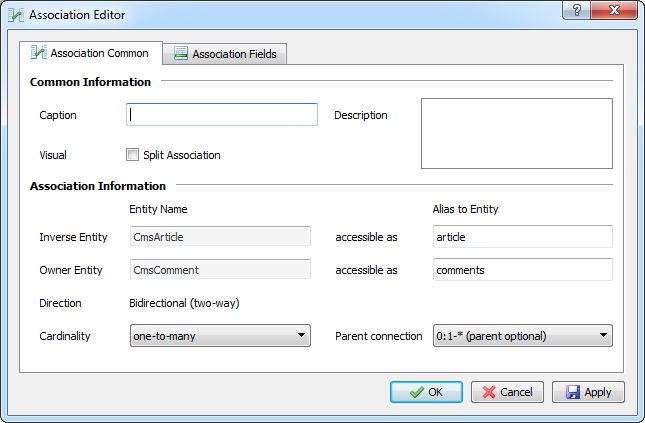Dismiss the dialog with the Cancel button
Screen dimensions: 645x423
[507, 392]
